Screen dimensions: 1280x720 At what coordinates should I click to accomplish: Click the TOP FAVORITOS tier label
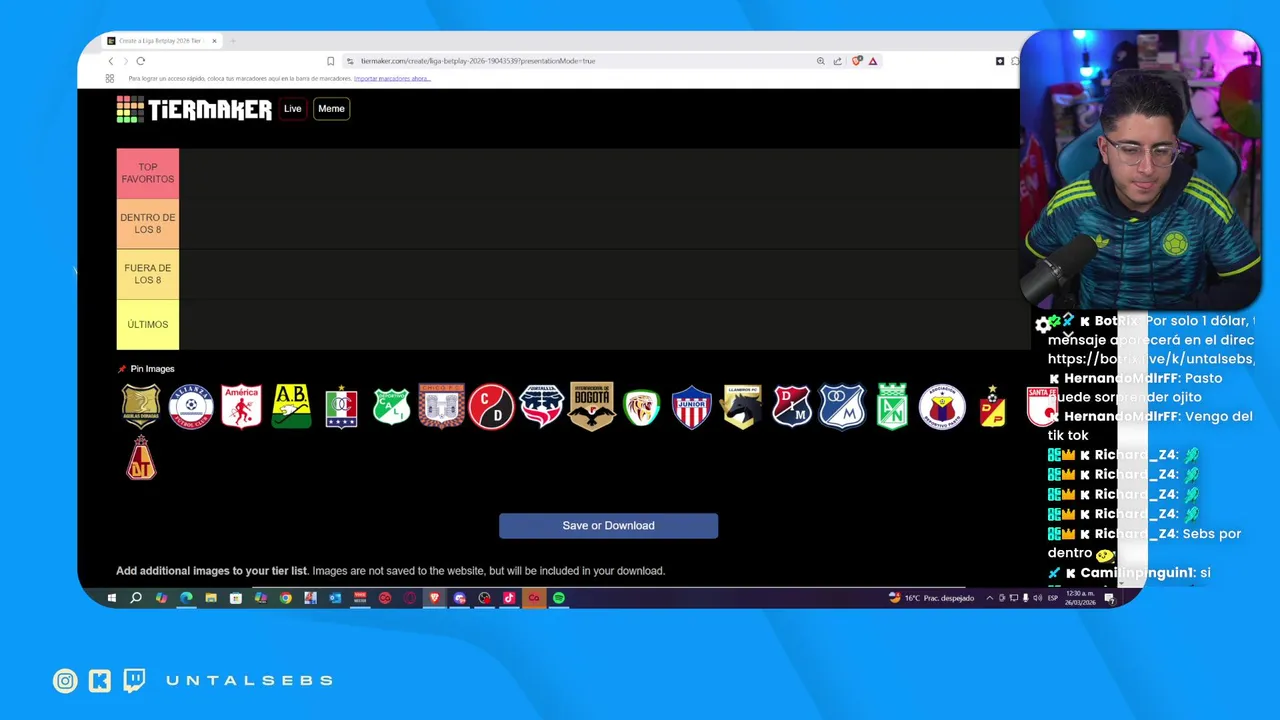(x=148, y=173)
